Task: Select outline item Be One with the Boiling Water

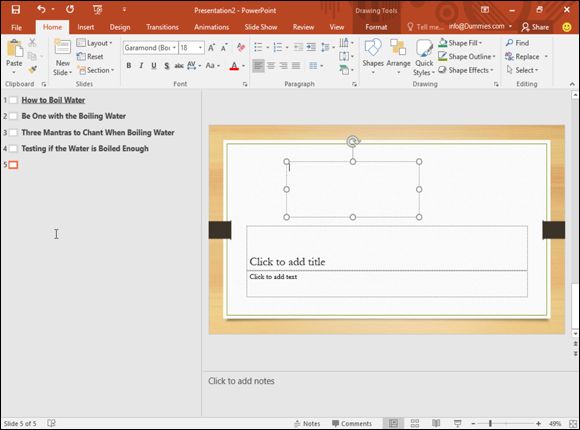Action: click(x=74, y=116)
